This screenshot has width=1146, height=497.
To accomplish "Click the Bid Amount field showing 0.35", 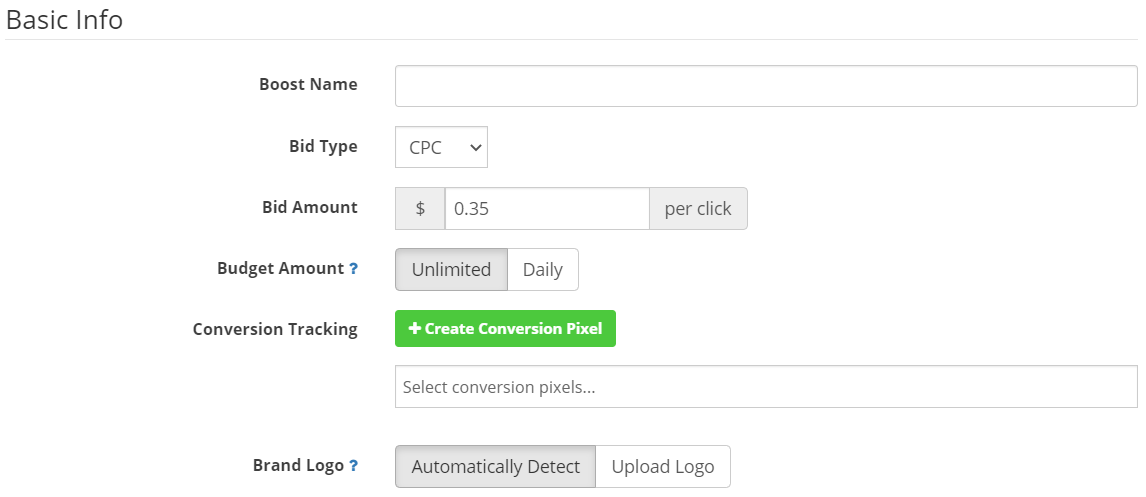I will click(547, 209).
